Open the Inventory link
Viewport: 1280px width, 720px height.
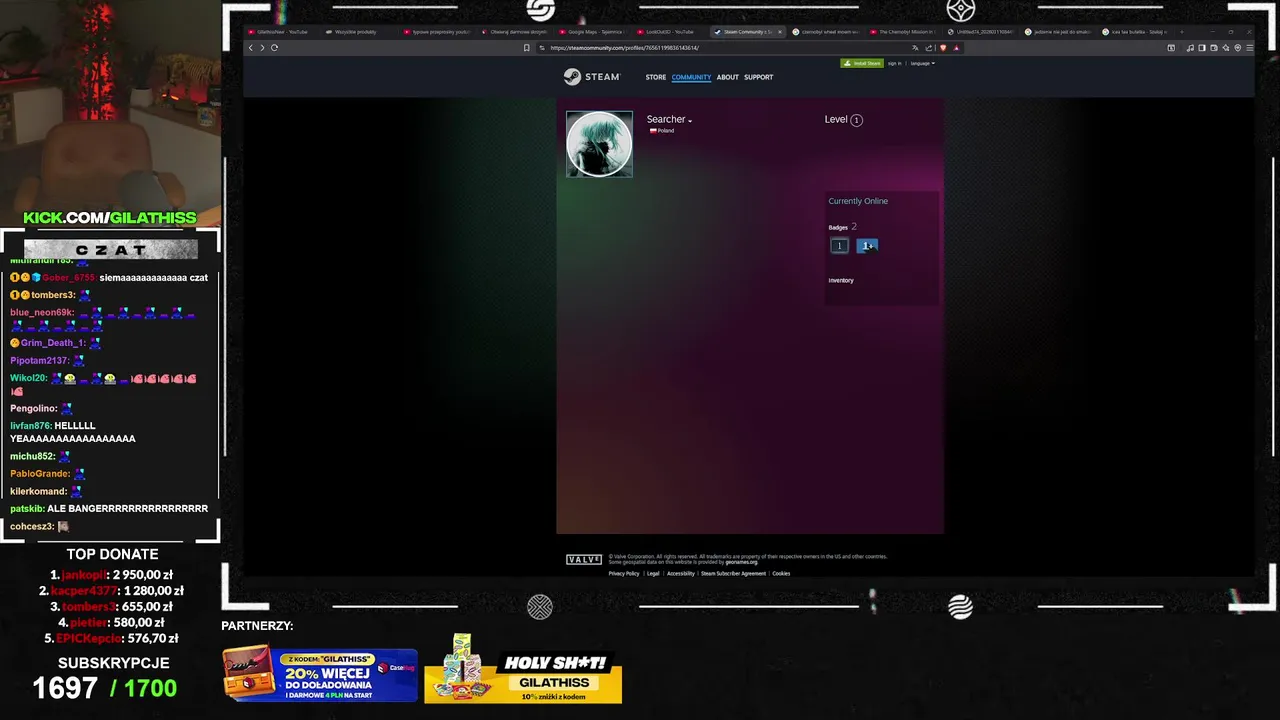click(x=841, y=280)
